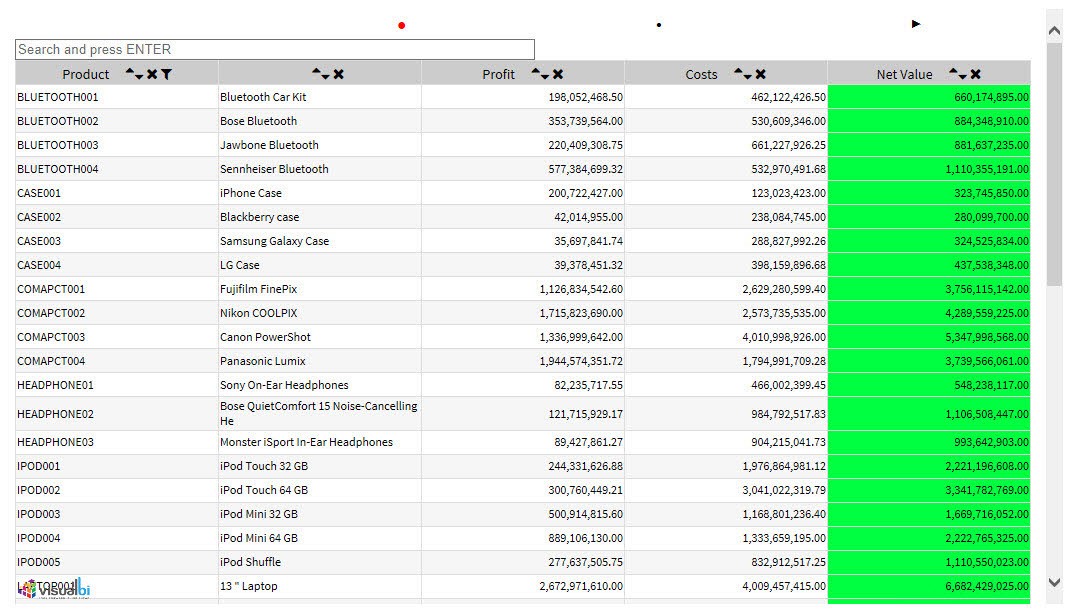The height and width of the screenshot is (612, 1066).
Task: Sort the unnamed description column
Action: [320, 74]
